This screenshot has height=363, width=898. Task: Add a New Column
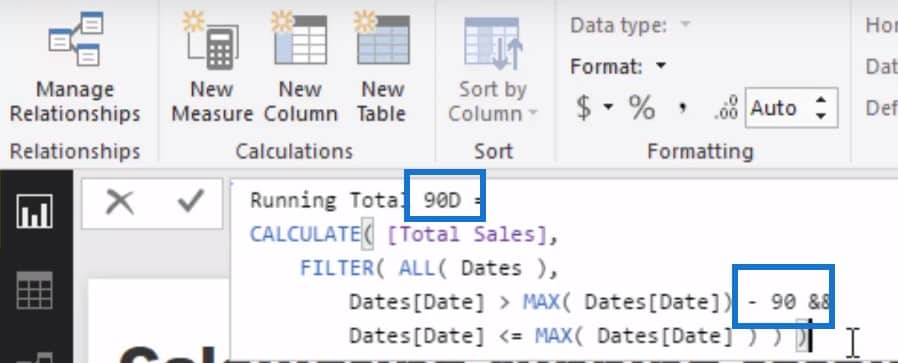pos(300,68)
